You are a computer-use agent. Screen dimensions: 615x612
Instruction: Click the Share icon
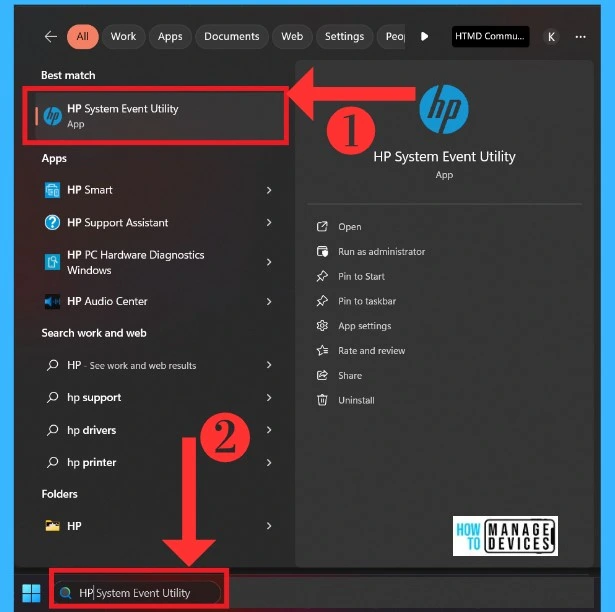tap(322, 375)
